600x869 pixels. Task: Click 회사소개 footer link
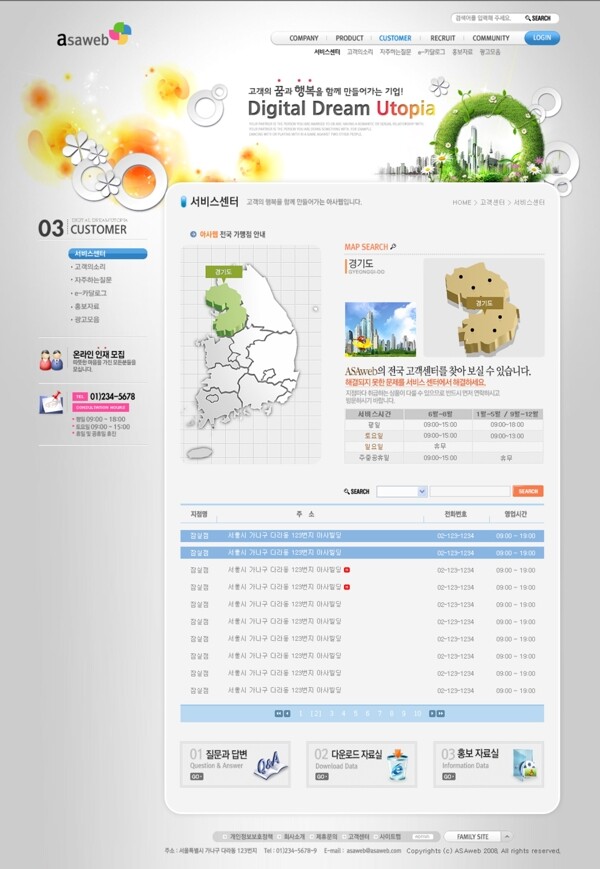point(294,836)
